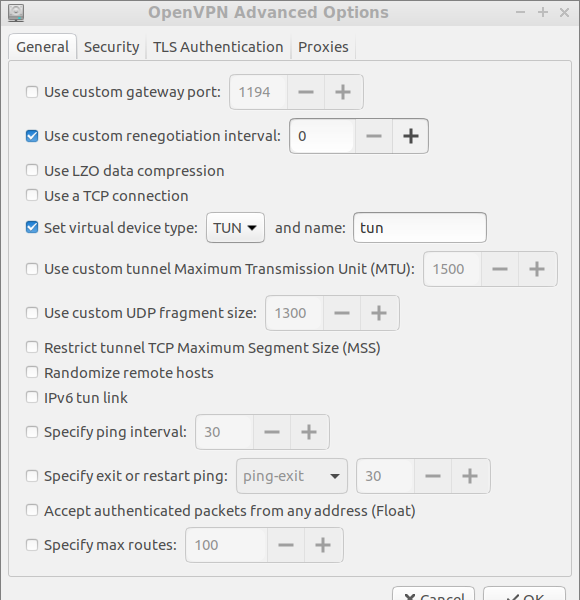Open the ping-exit dropdown
Viewport: 580px width, 600px height.
(x=292, y=476)
